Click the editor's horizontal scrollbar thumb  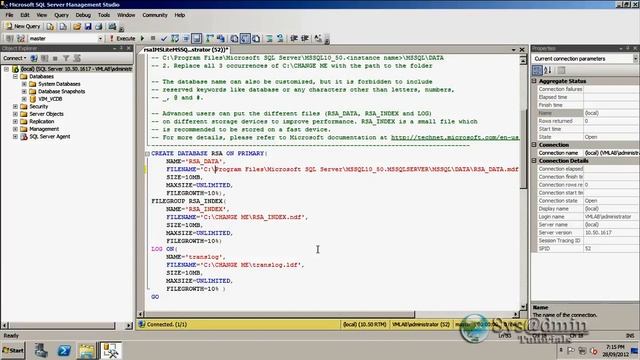click(280, 314)
